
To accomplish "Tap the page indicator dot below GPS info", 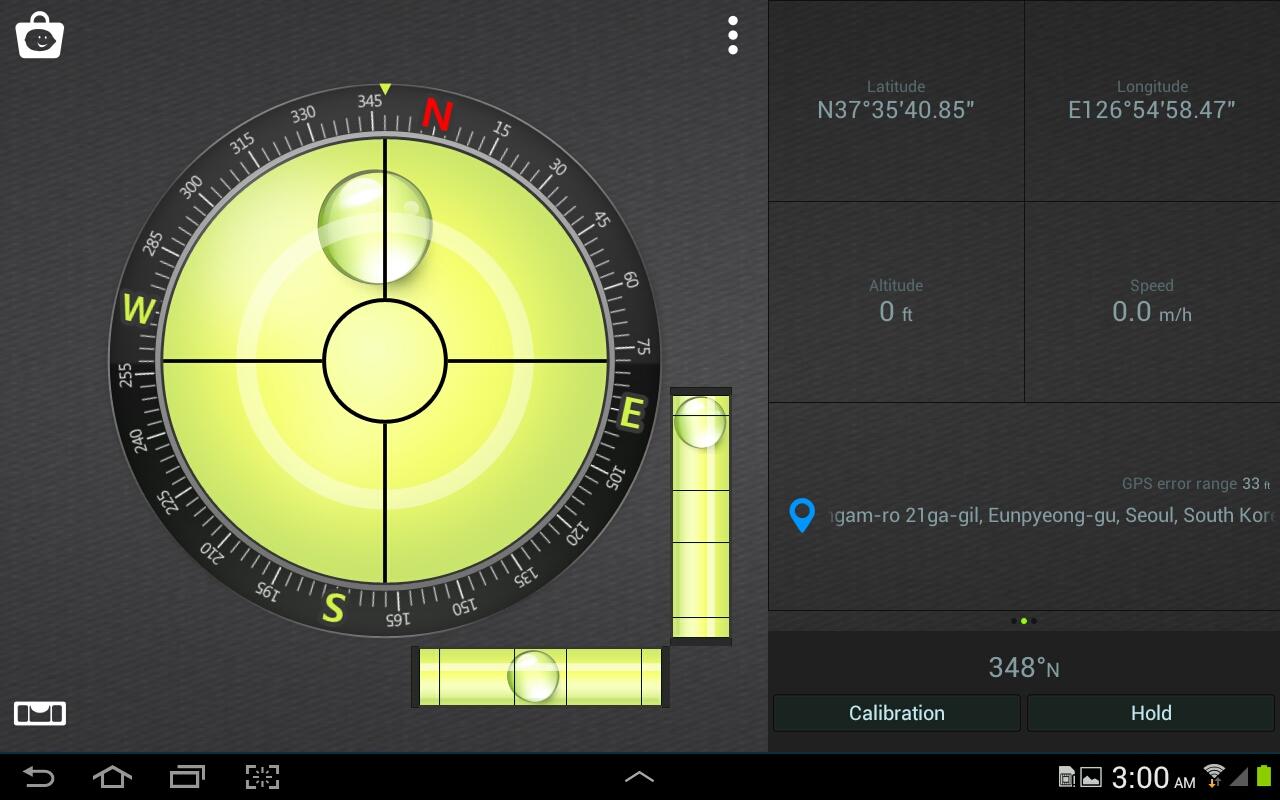I will coord(1023,621).
